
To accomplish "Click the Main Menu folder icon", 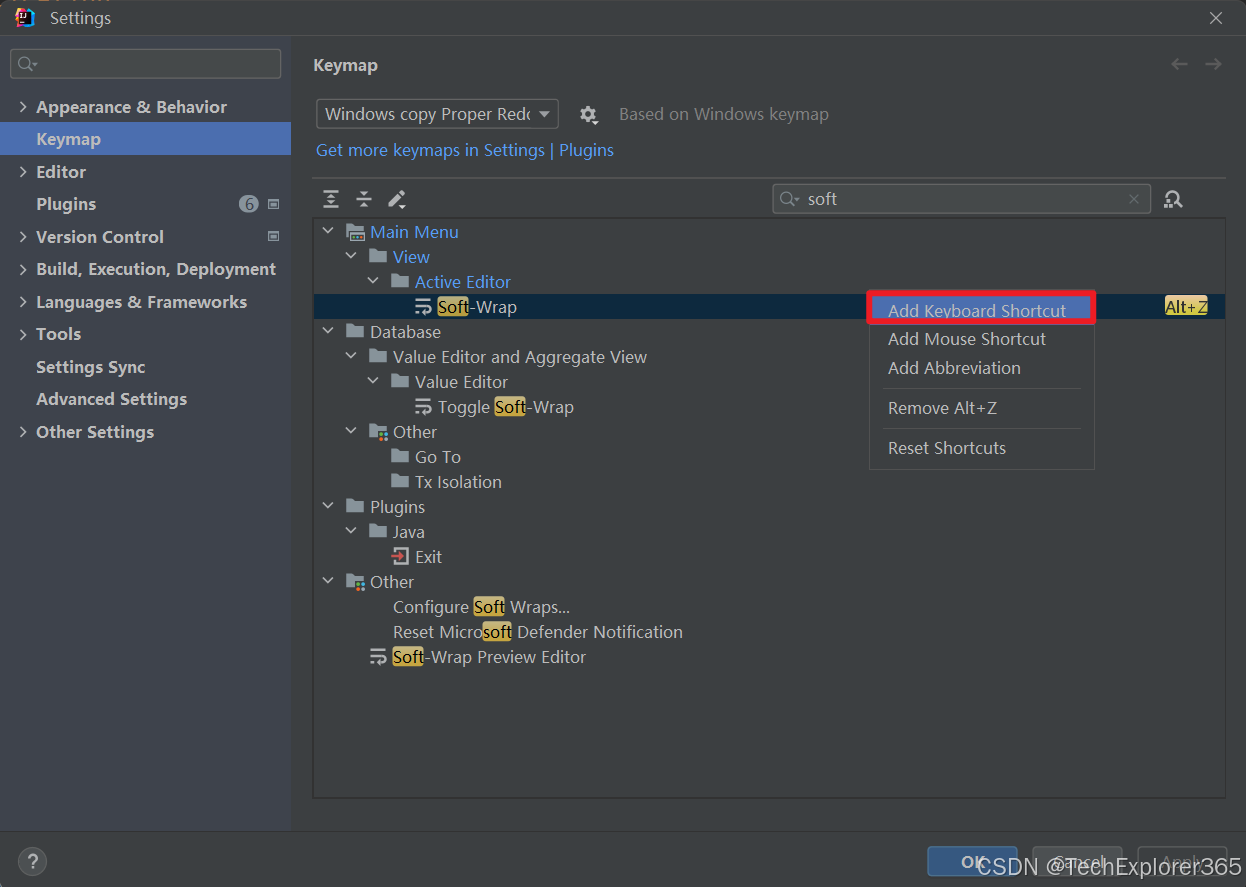I will [355, 232].
